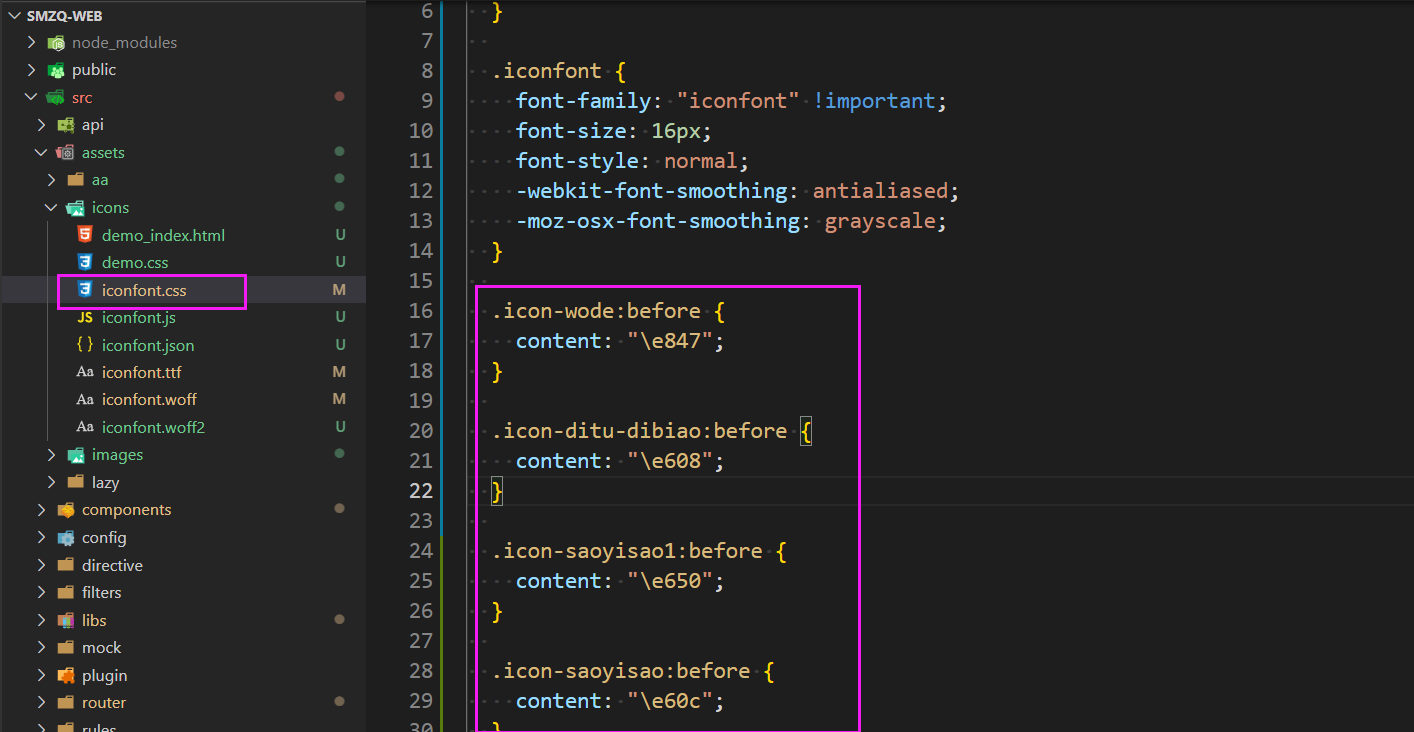The image size is (1414, 732).
Task: Click the api folder icon
Action: coord(66,125)
